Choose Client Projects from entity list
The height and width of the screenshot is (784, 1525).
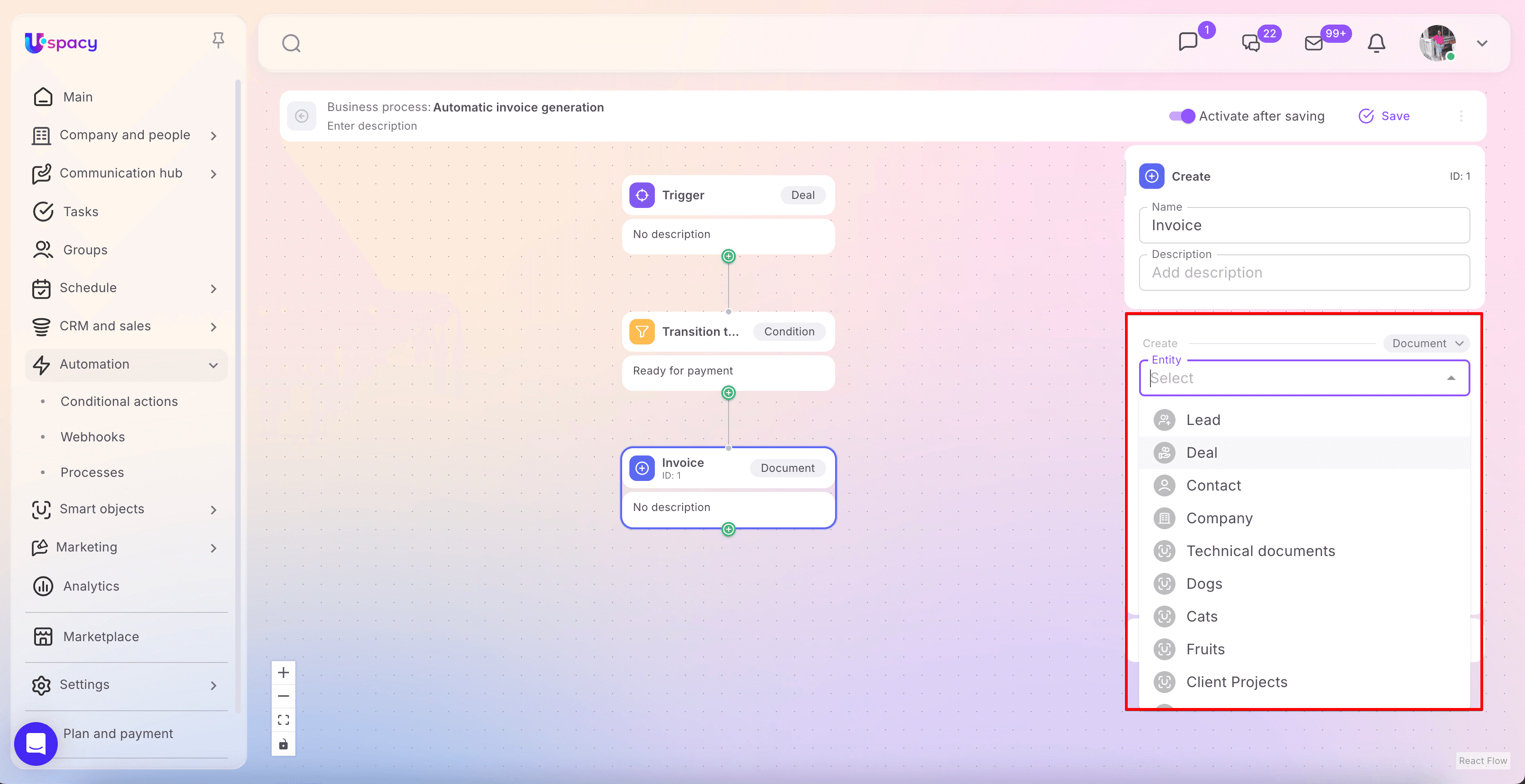(1304, 682)
